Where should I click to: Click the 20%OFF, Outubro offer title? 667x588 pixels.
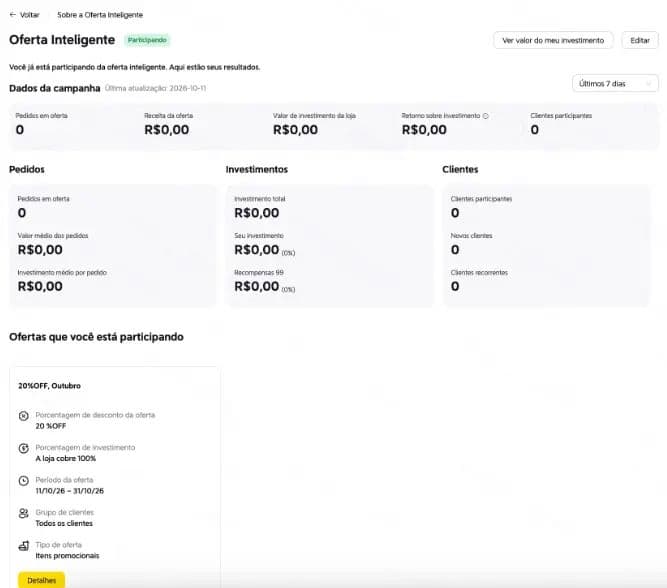pos(49,386)
